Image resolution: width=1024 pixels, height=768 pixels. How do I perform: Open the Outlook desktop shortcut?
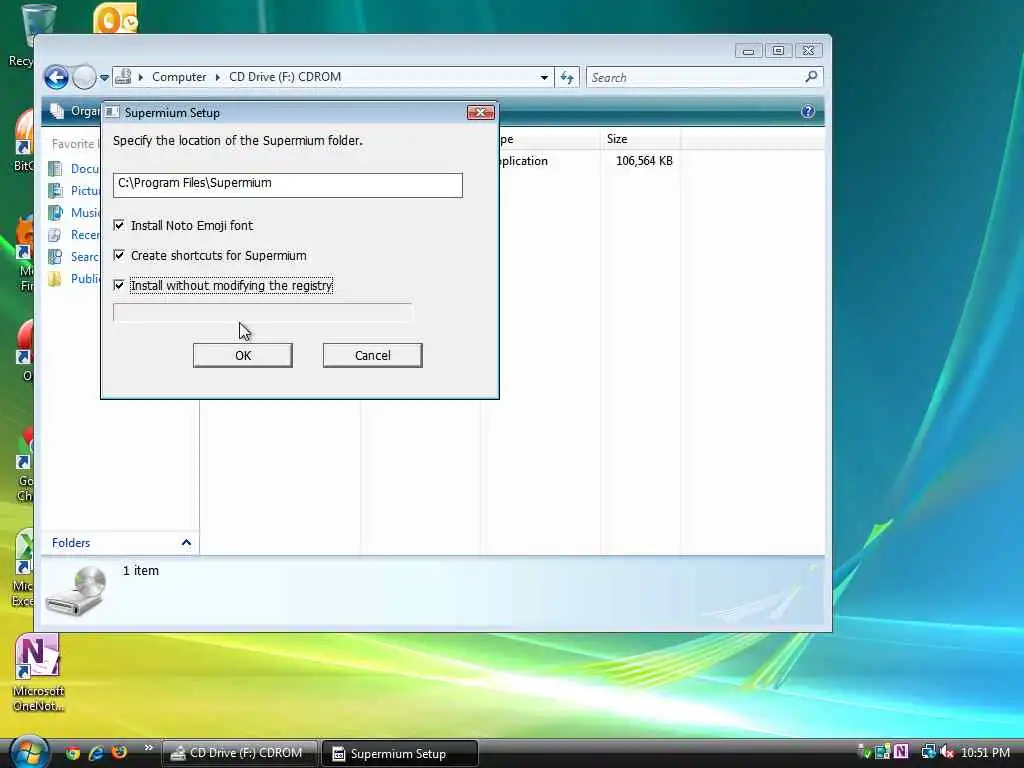point(115,18)
